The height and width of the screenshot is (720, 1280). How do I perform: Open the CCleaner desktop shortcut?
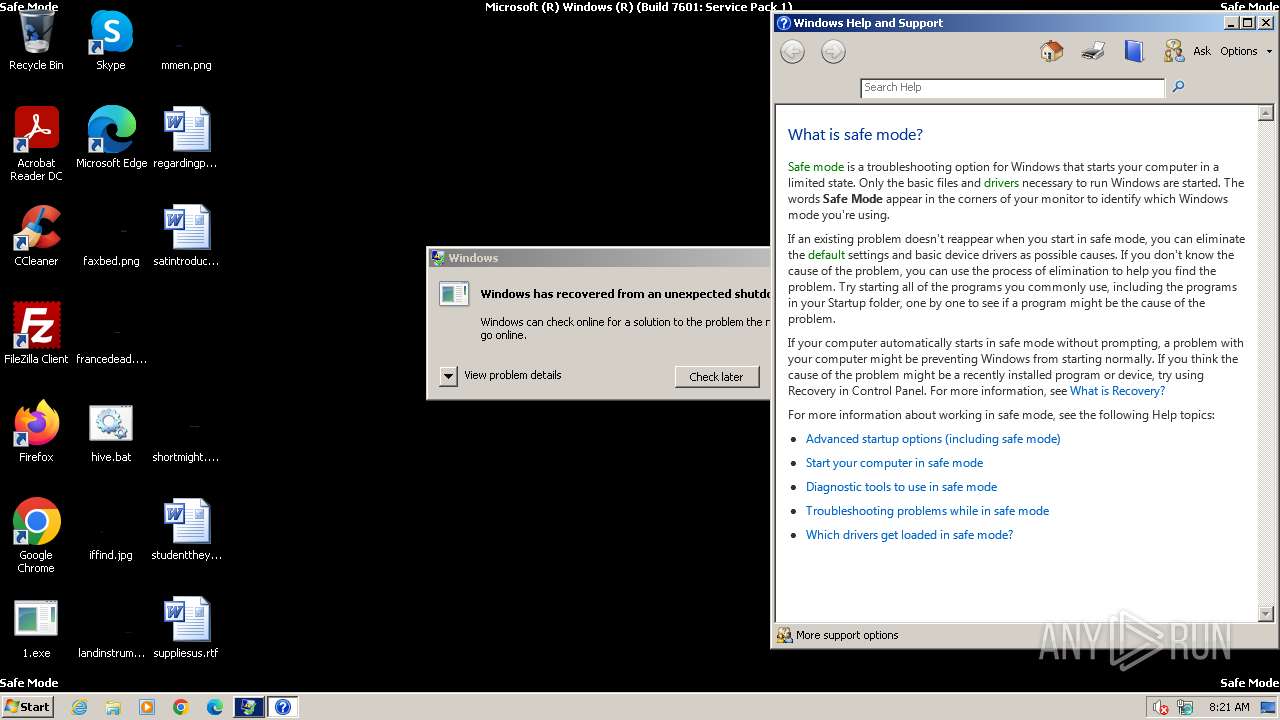(36, 236)
